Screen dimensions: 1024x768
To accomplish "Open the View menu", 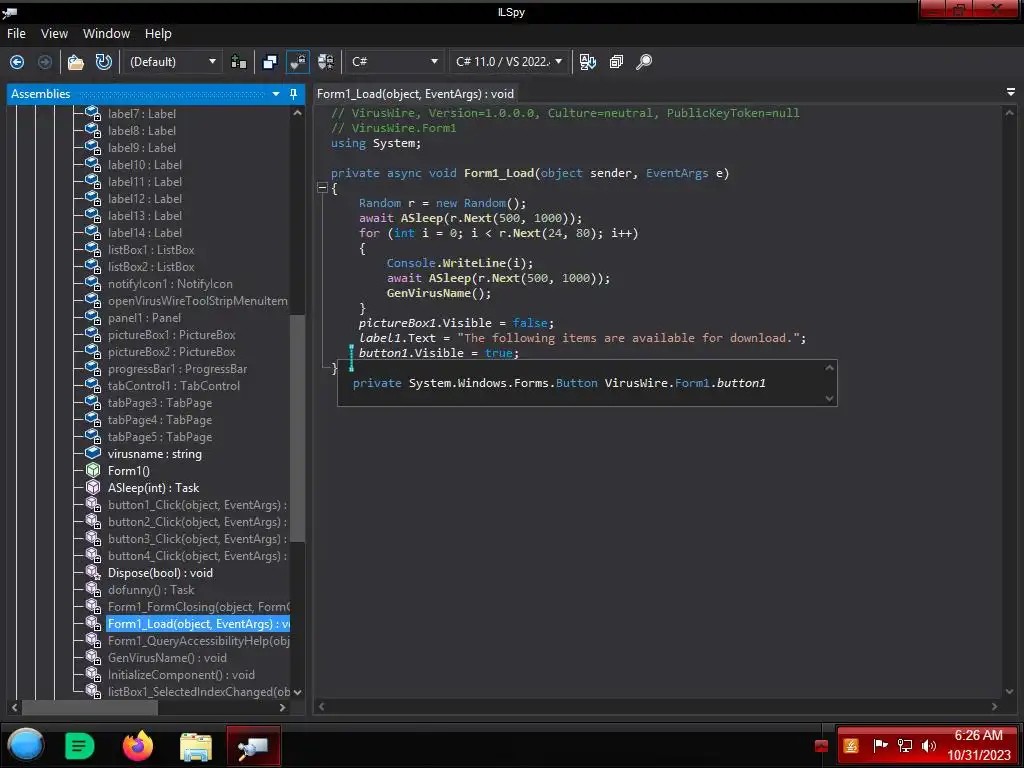I will [x=54, y=33].
